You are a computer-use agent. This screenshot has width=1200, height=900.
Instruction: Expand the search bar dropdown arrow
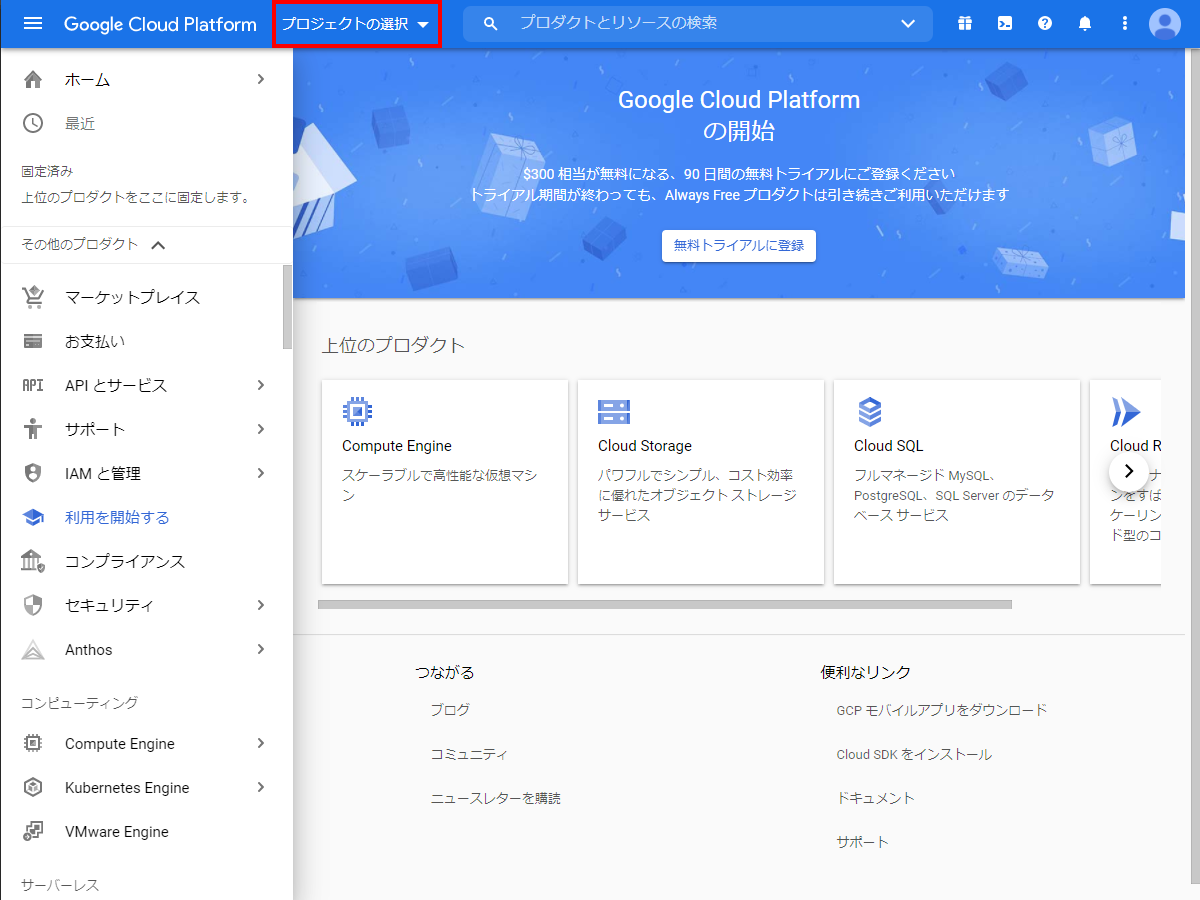coord(908,23)
